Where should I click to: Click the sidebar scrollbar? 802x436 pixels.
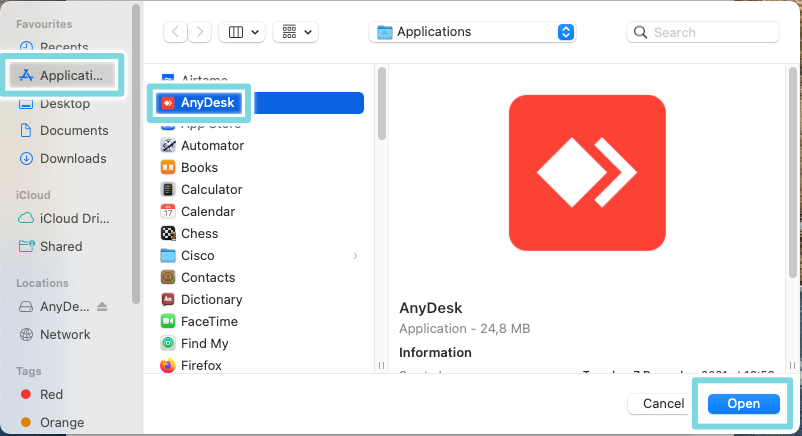[x=136, y=154]
